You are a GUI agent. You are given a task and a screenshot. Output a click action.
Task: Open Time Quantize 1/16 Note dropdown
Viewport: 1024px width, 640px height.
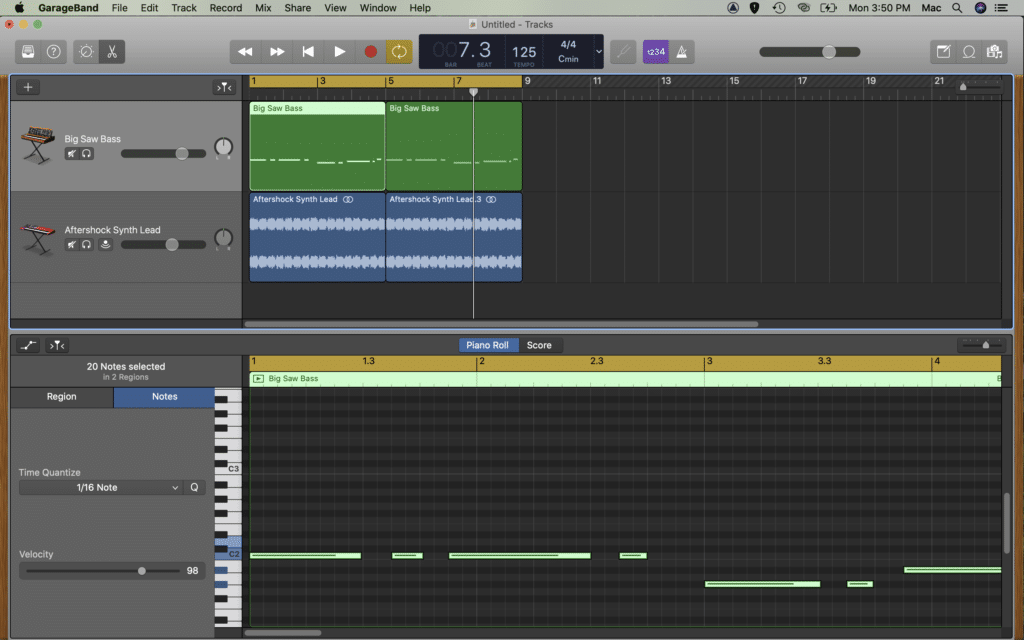(101, 487)
